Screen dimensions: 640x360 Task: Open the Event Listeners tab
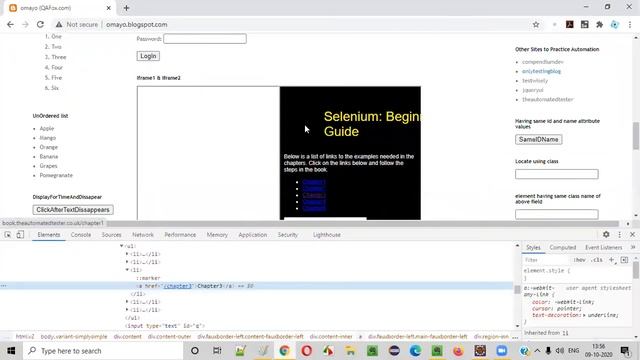click(x=603, y=247)
